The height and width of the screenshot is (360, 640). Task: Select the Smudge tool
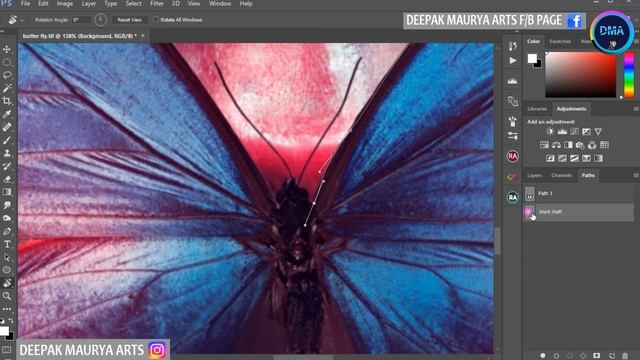coord(7,205)
